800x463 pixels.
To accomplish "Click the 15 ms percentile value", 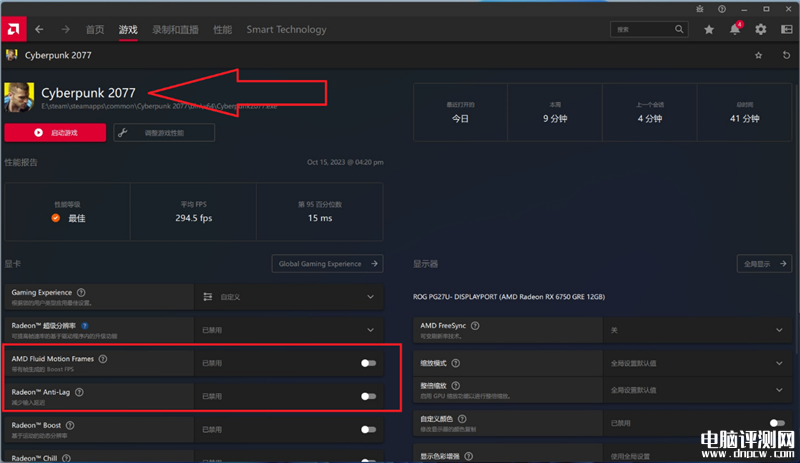I will (320, 218).
